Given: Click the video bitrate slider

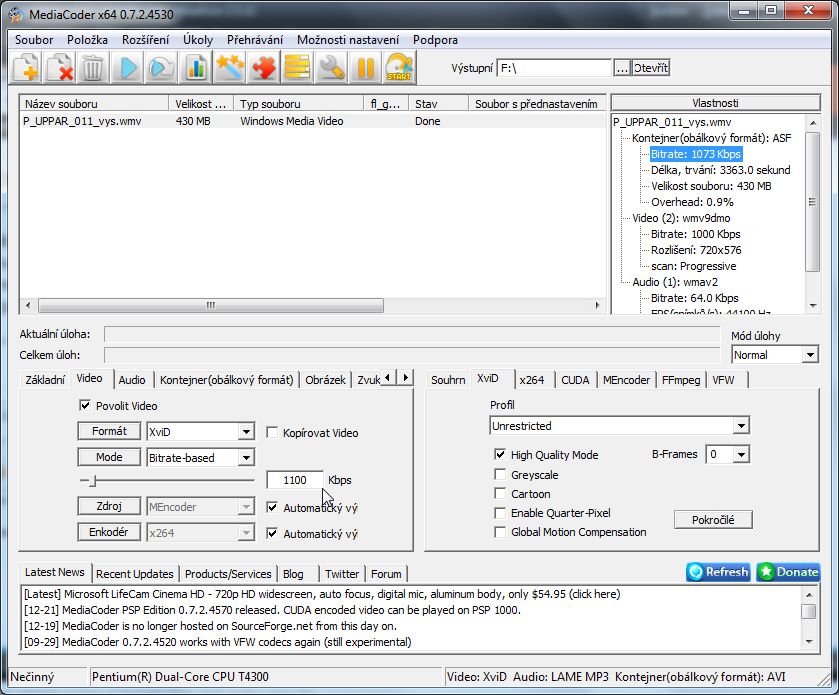Looking at the screenshot, I should point(166,481).
